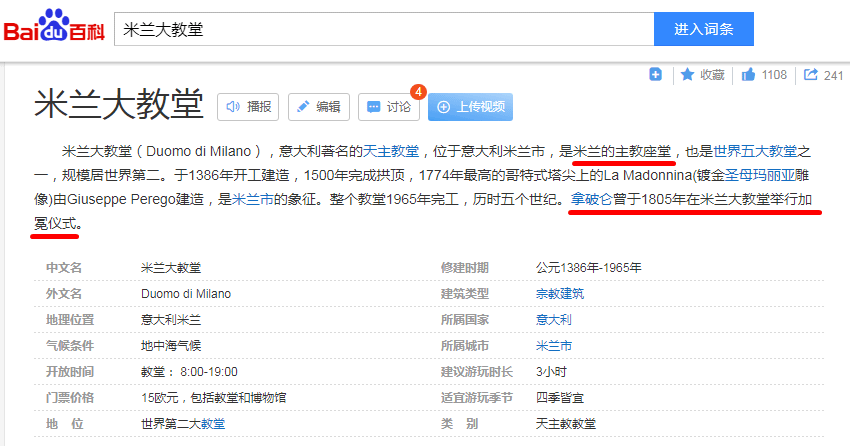The width and height of the screenshot is (850, 446).
Task: Click the page title 米兰大教堂
Action: pos(119,105)
